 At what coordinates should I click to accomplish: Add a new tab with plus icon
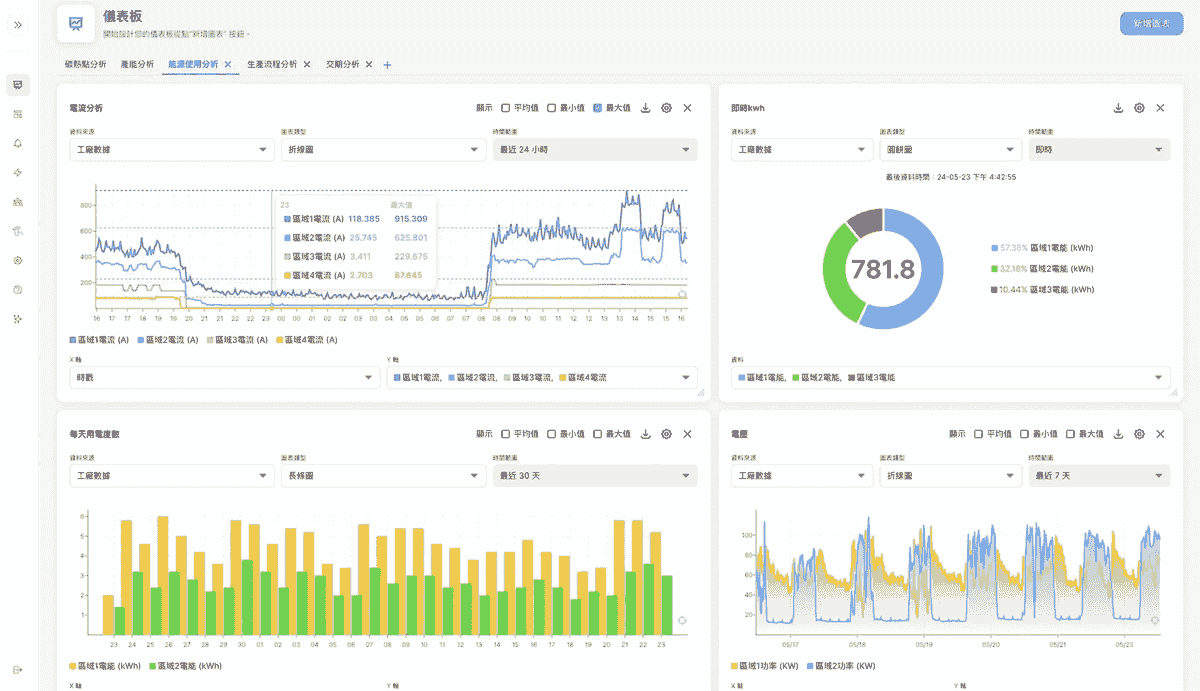[x=388, y=65]
